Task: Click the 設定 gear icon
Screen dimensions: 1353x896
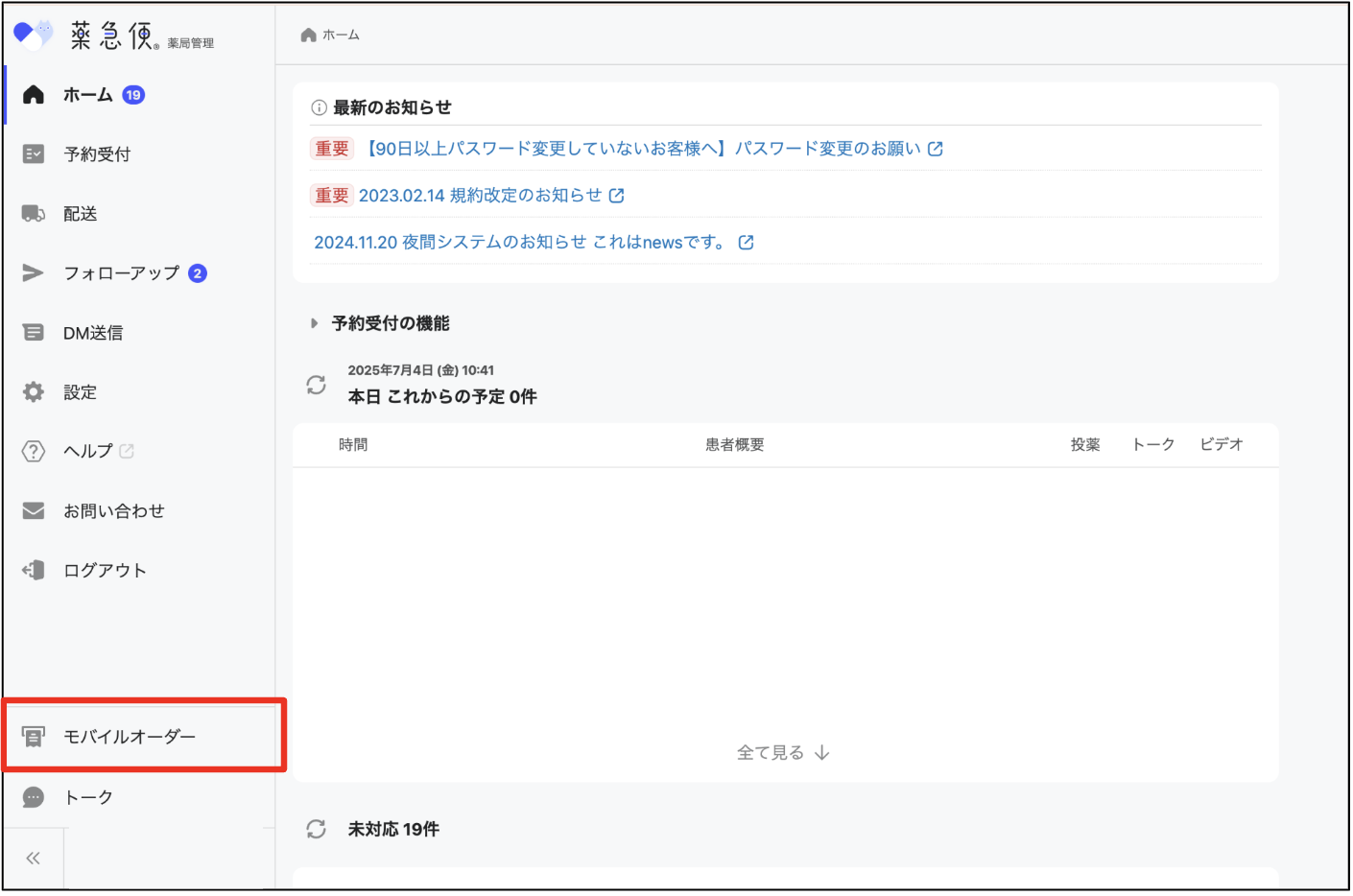Action: pyautogui.click(x=34, y=392)
